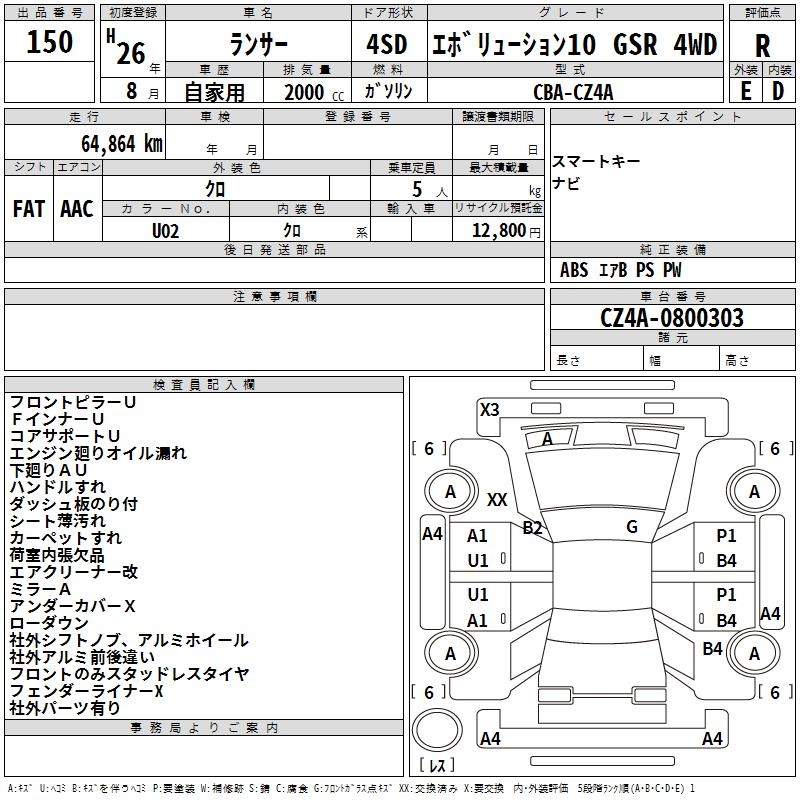Select the shift type FAT

click(29, 209)
